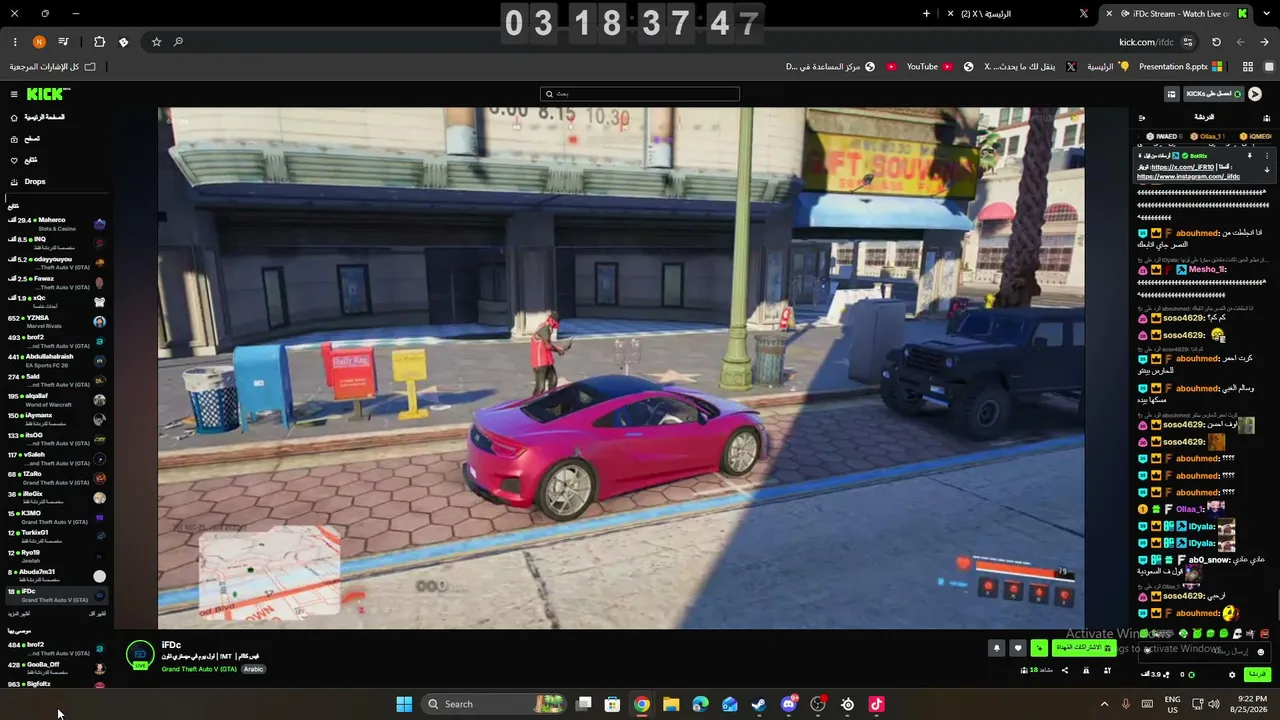Collapse the pinned BotRix message
This screenshot has width=1280, height=720.
click(1267, 170)
